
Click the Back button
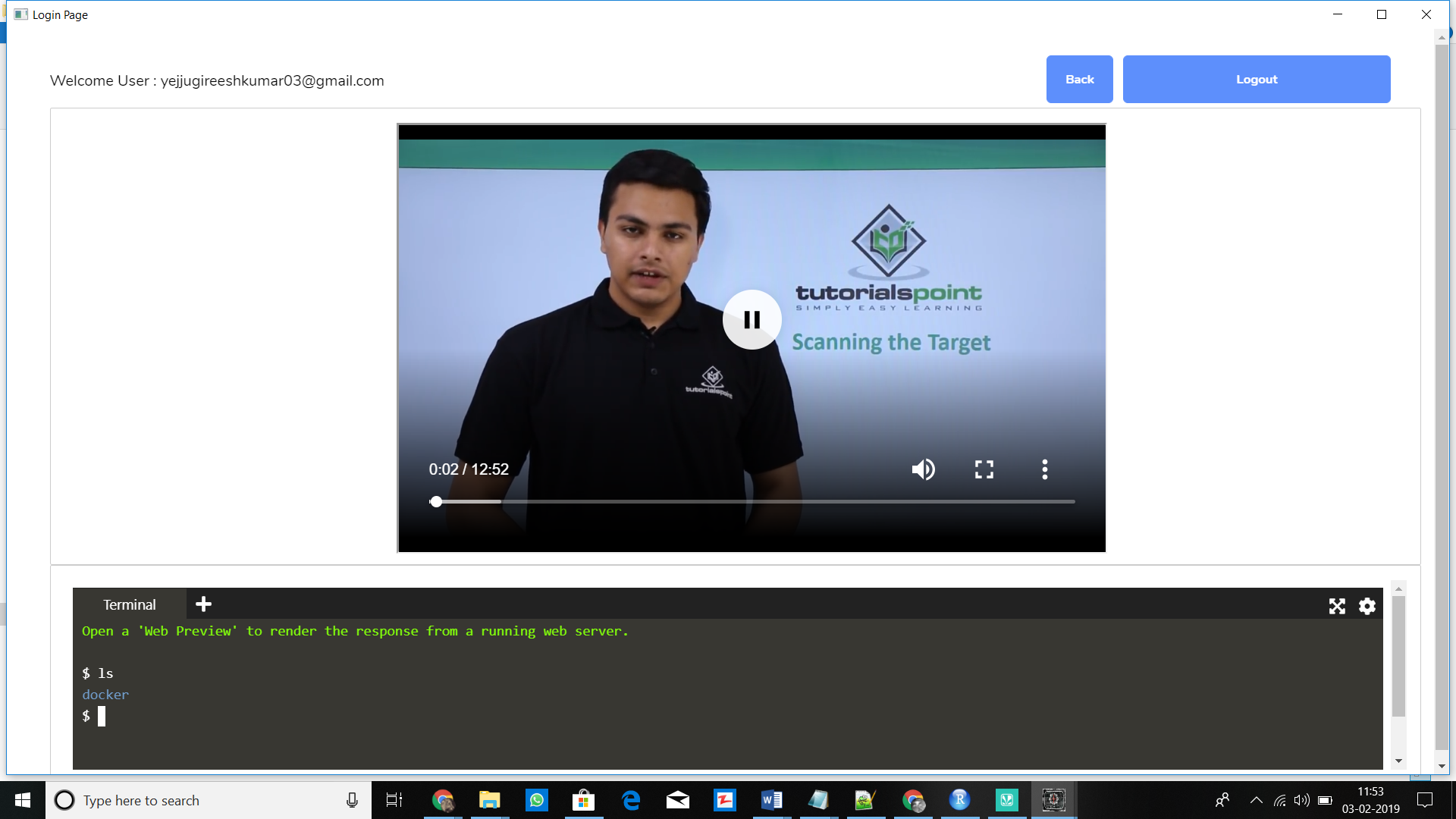pyautogui.click(x=1079, y=80)
